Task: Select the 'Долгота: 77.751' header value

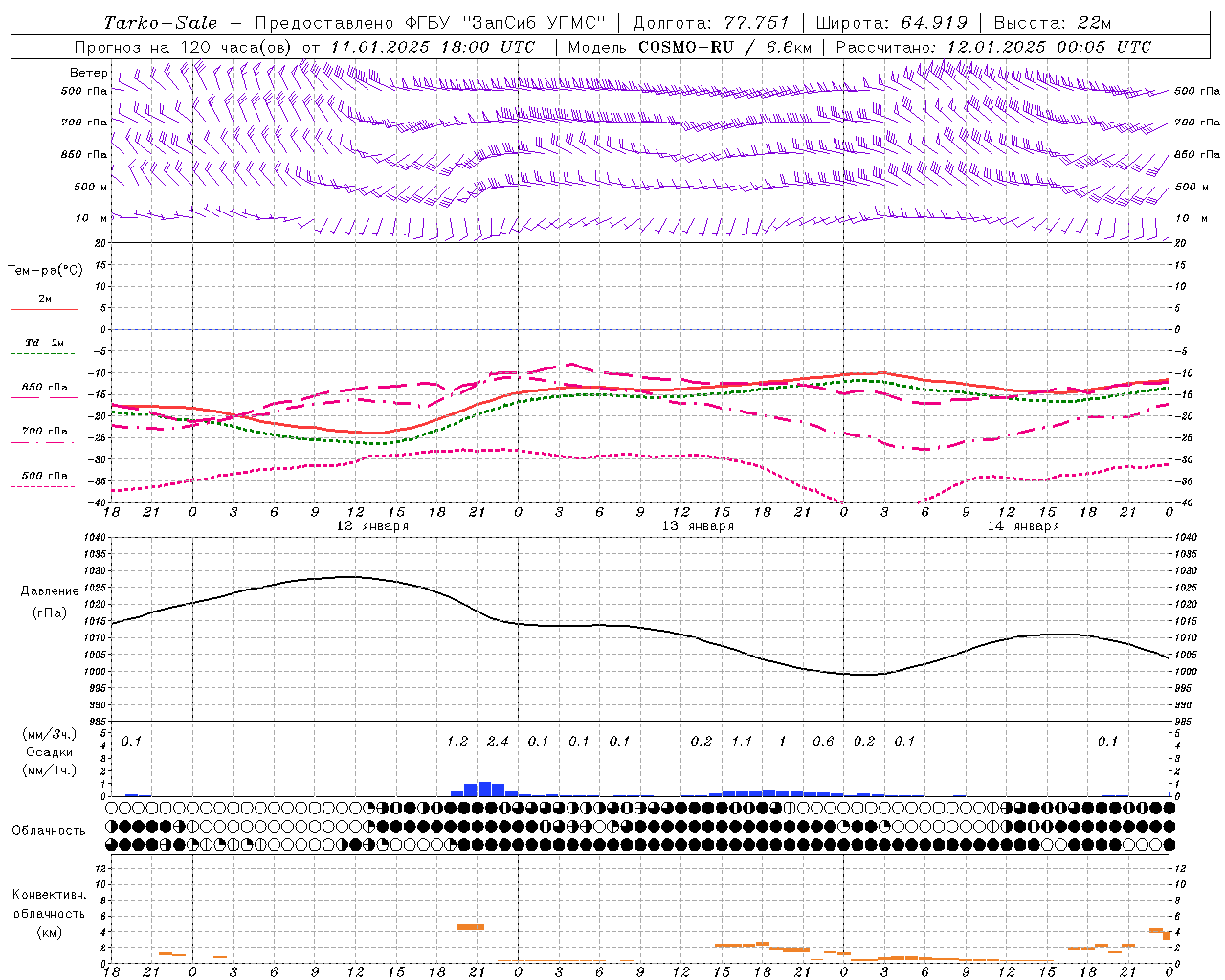Action: pyautogui.click(x=711, y=23)
